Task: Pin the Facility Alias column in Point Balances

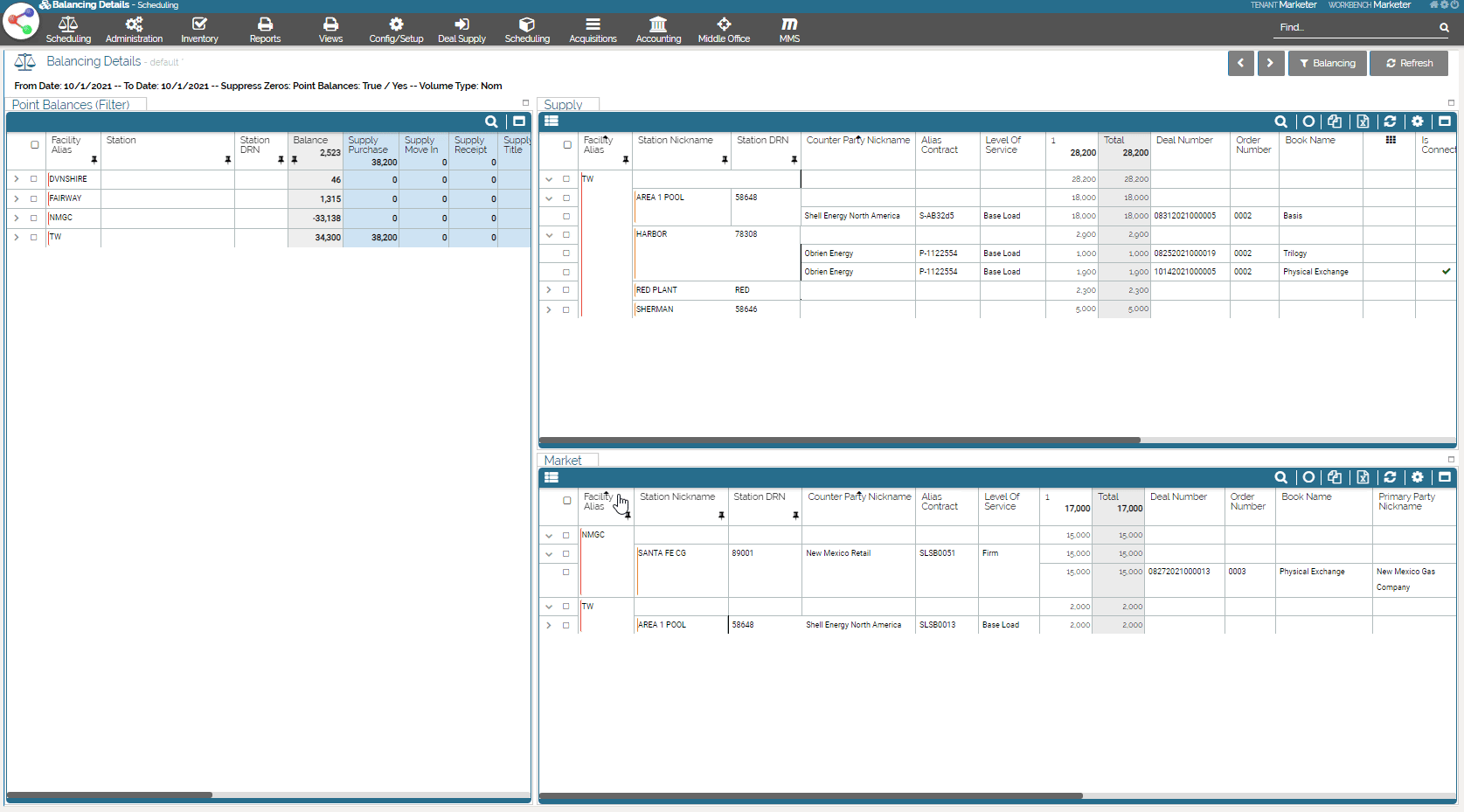Action: click(x=94, y=160)
